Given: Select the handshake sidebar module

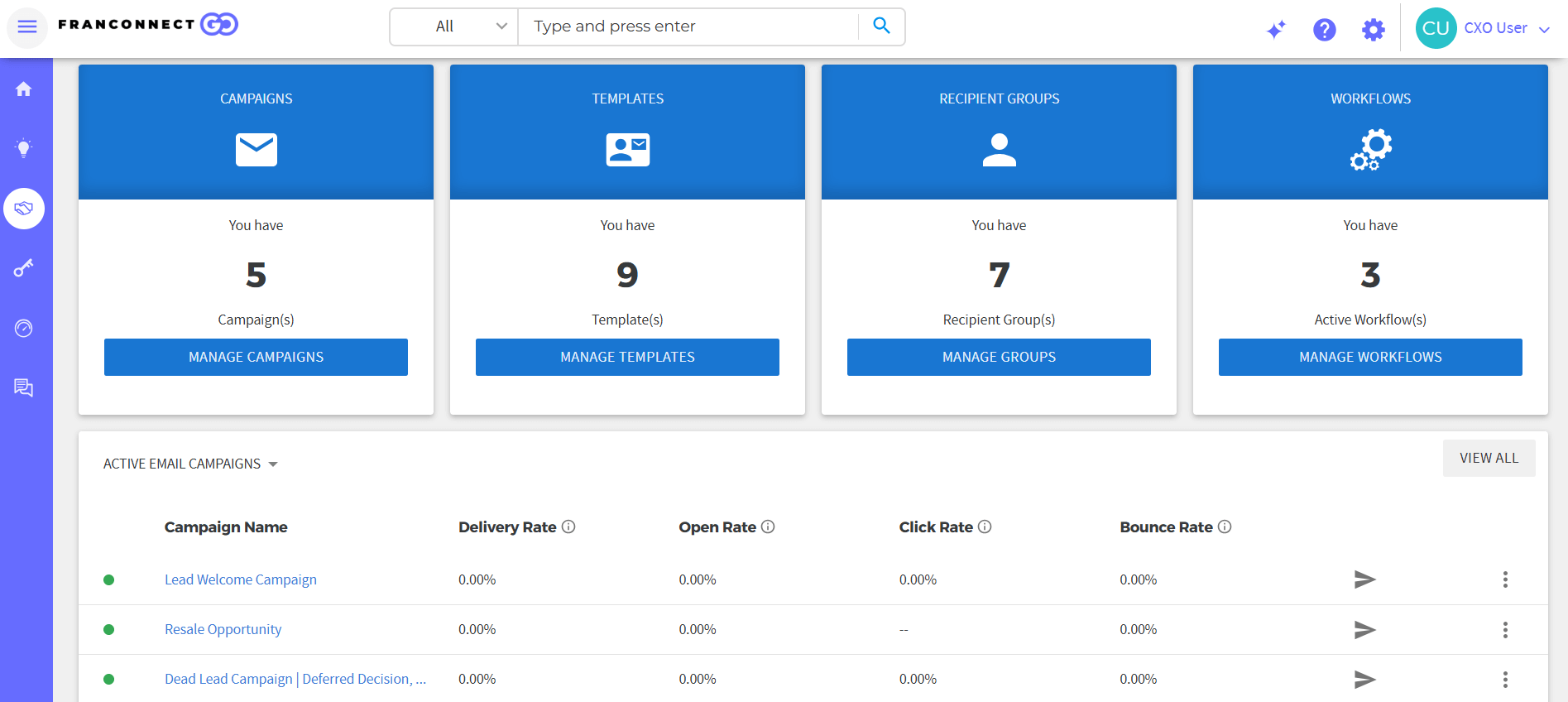Looking at the screenshot, I should (24, 209).
